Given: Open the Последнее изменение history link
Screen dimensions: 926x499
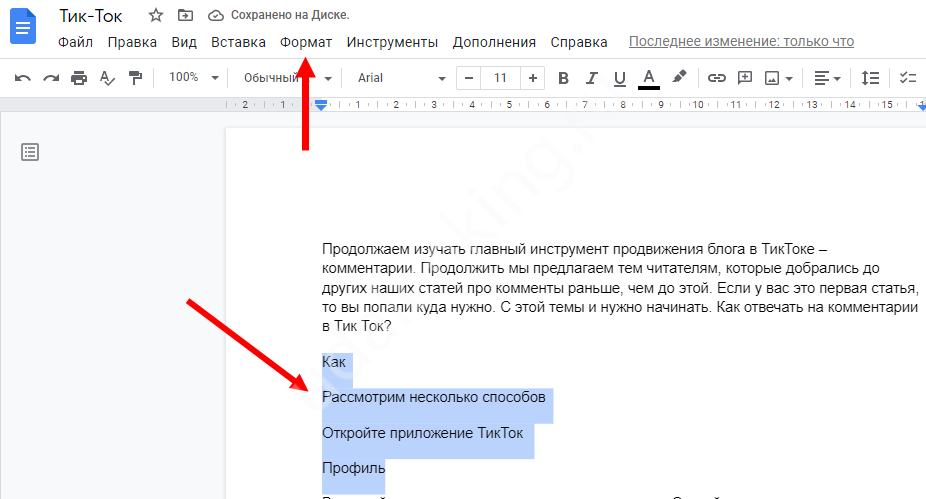Looking at the screenshot, I should (x=741, y=42).
